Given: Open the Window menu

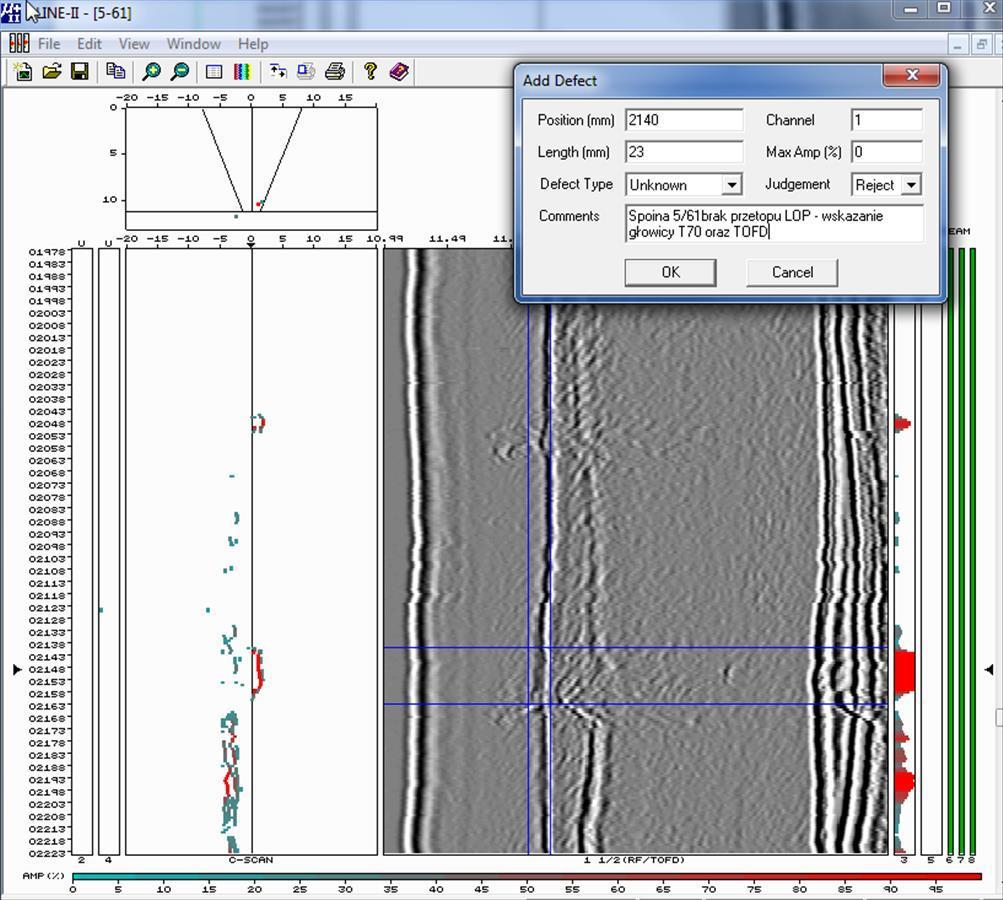Looking at the screenshot, I should coord(193,44).
